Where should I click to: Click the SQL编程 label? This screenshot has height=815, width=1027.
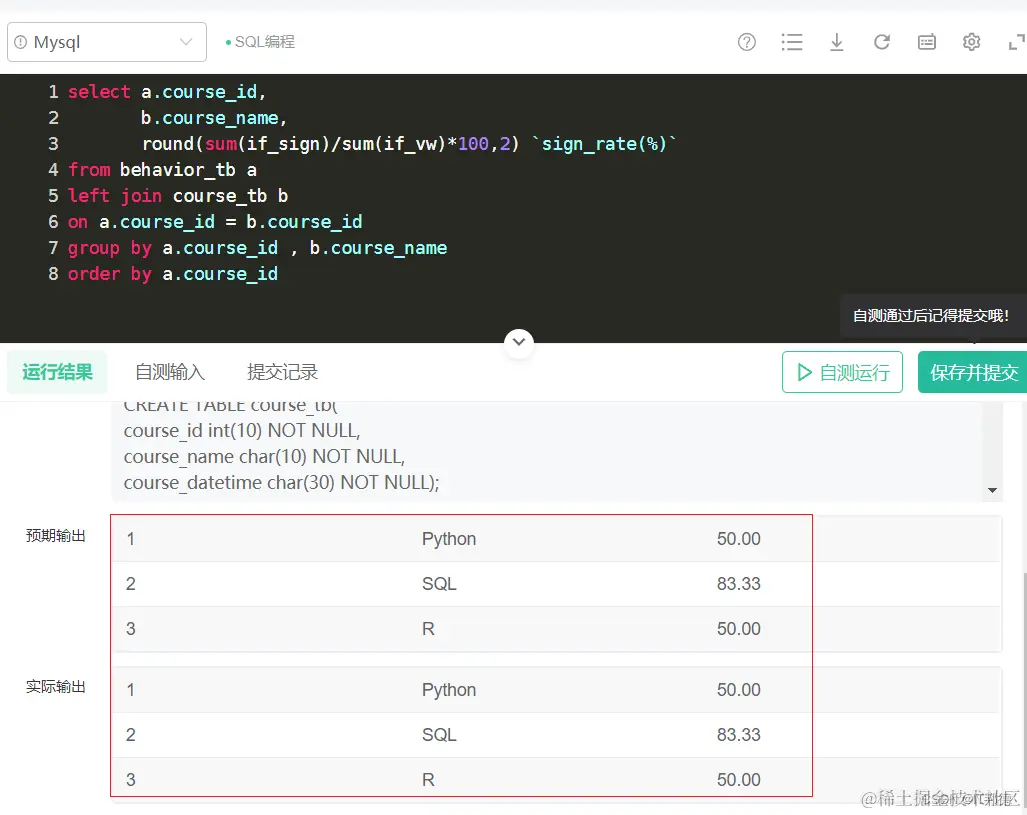(x=265, y=42)
